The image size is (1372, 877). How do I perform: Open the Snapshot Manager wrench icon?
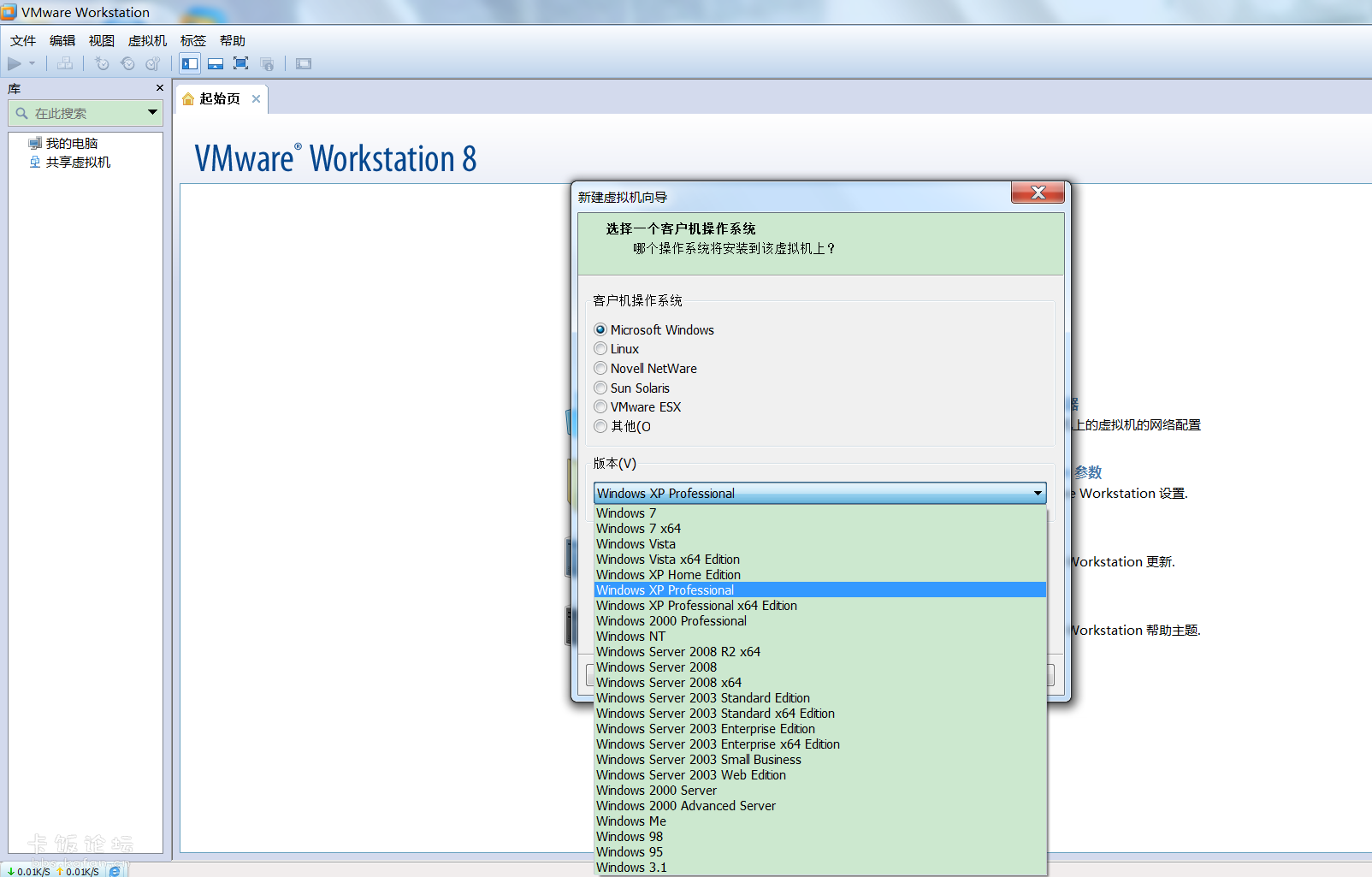[153, 63]
